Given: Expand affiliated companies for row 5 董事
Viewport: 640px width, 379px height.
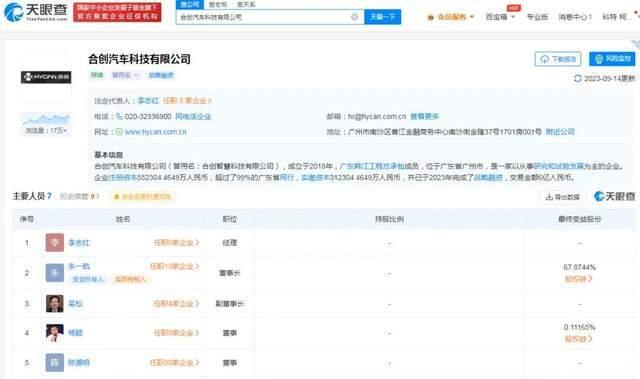Looking at the screenshot, I should (x=175, y=363).
